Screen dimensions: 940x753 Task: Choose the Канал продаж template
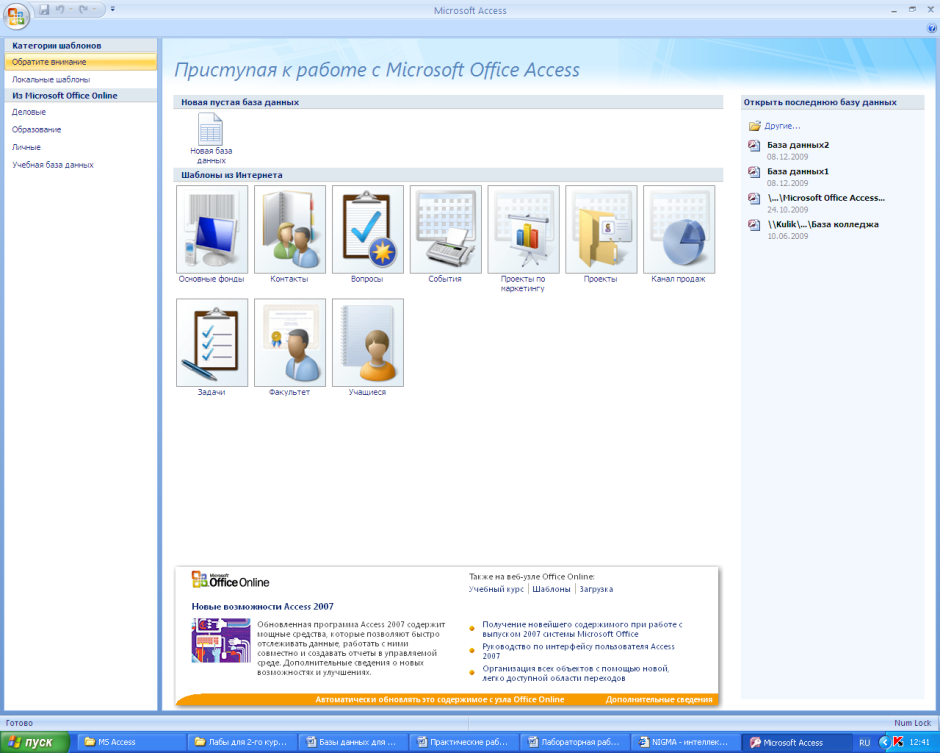(679, 234)
